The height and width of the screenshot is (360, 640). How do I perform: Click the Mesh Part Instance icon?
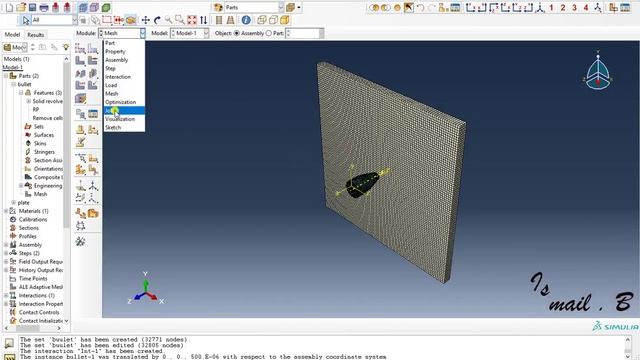(x=80, y=61)
